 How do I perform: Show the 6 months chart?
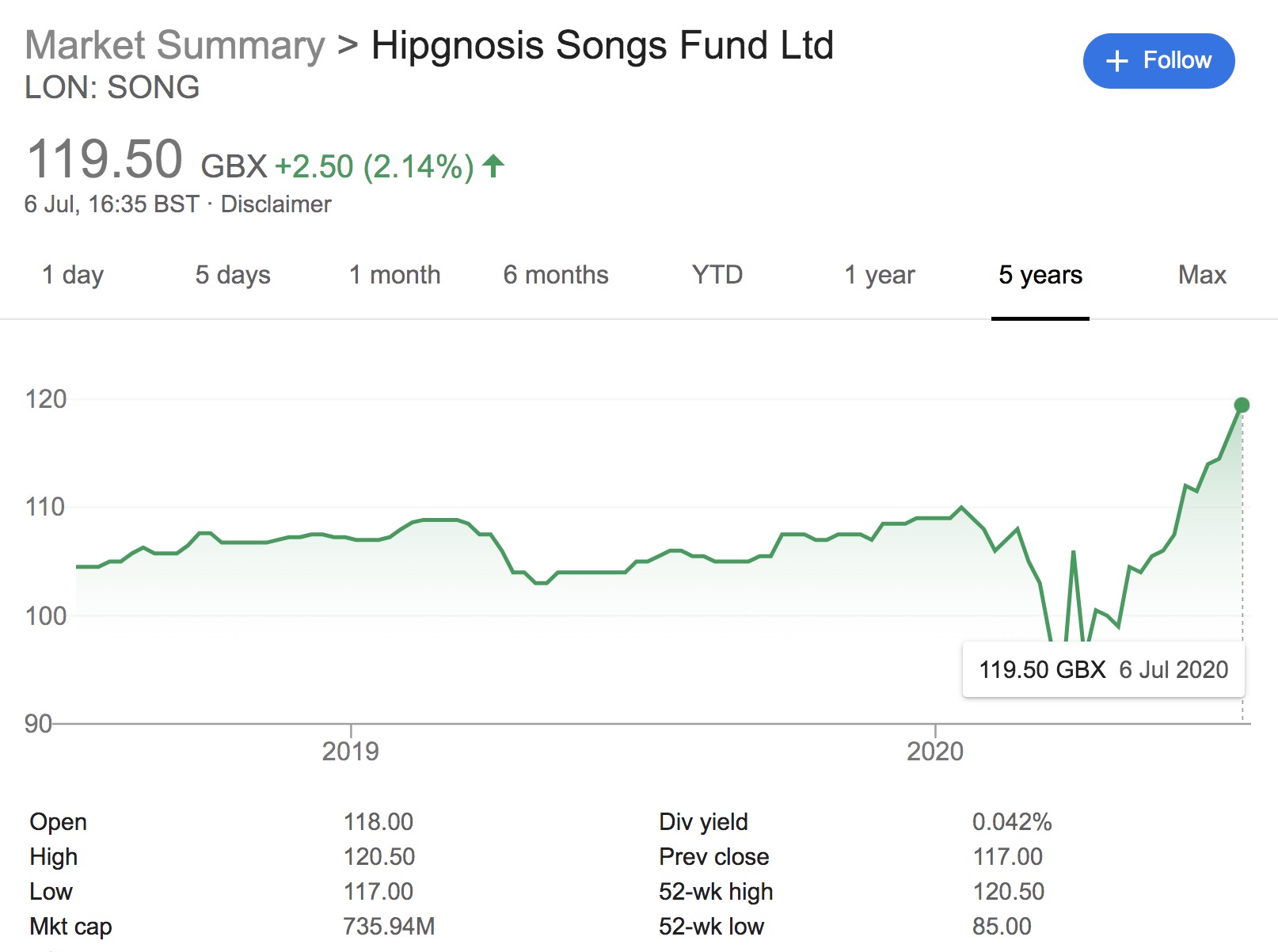pyautogui.click(x=556, y=275)
